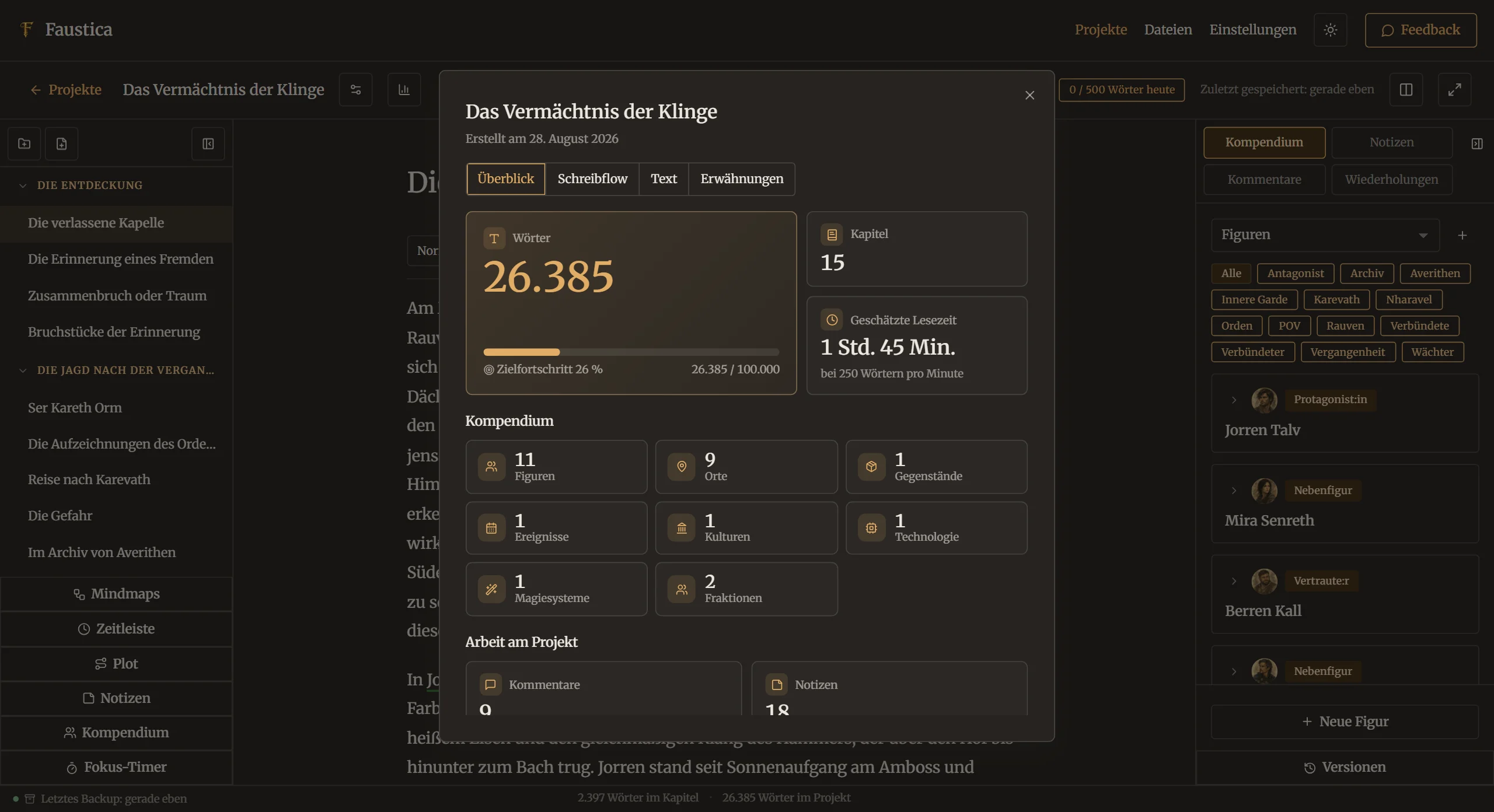This screenshot has height=812, width=1494.
Task: Switch to the Erwähnungen tab
Action: point(742,178)
